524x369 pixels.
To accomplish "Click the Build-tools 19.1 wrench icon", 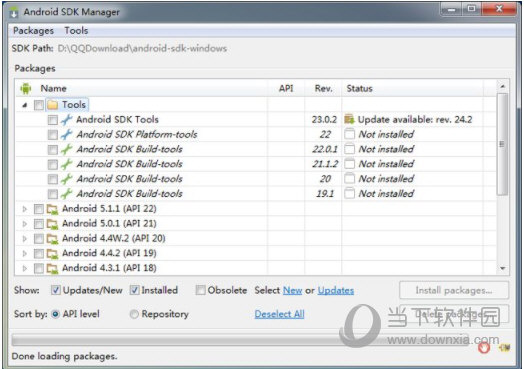I will point(67,194).
